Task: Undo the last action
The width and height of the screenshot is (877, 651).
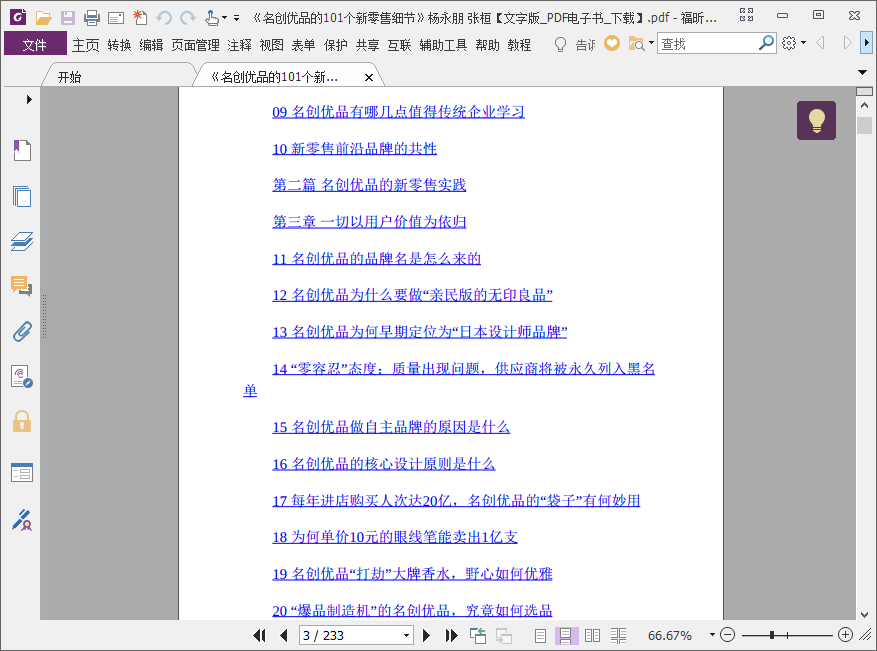Action: coord(164,18)
